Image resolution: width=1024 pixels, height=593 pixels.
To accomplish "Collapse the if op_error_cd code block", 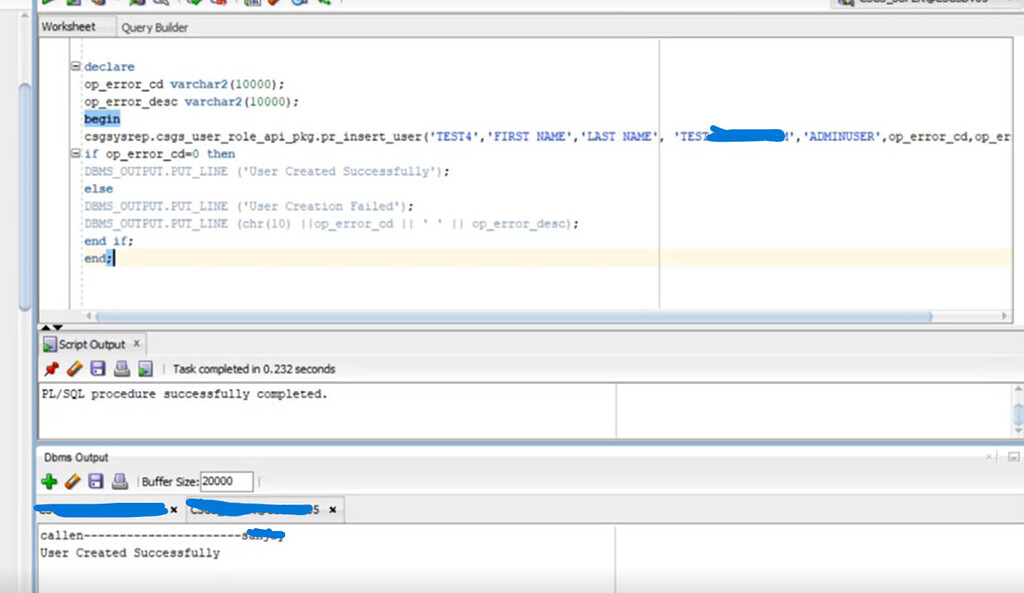I will coord(74,153).
